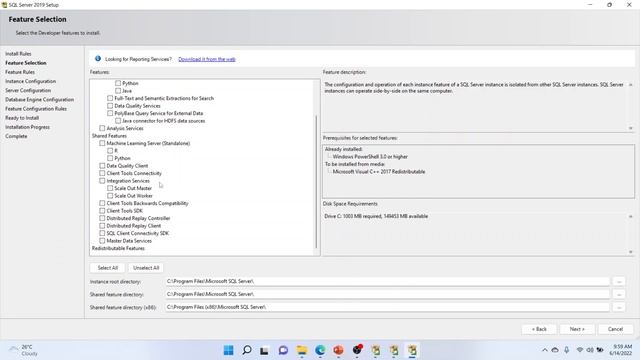640x360 pixels.
Task: Click Shared Features heading in the tree
Action: pyautogui.click(x=109, y=136)
